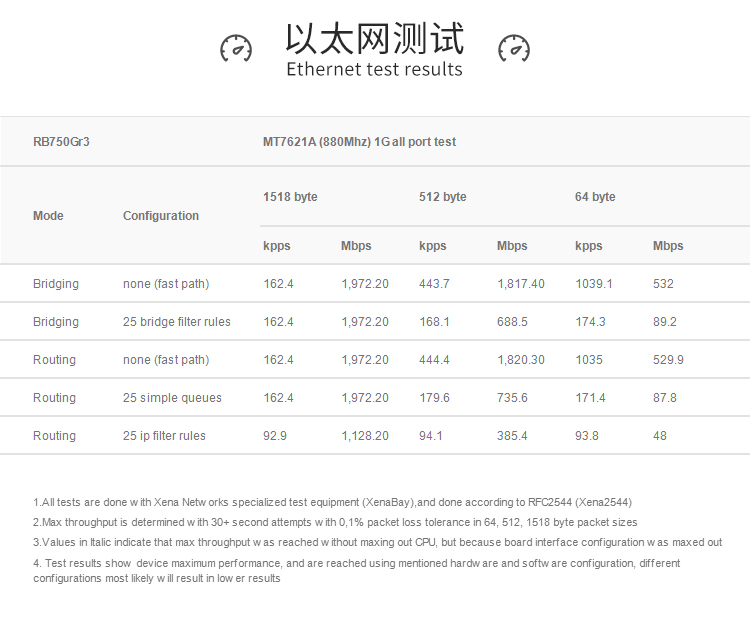The image size is (750, 633).
Task: Select the 174.3 kpps value
Action: pyautogui.click(x=590, y=322)
